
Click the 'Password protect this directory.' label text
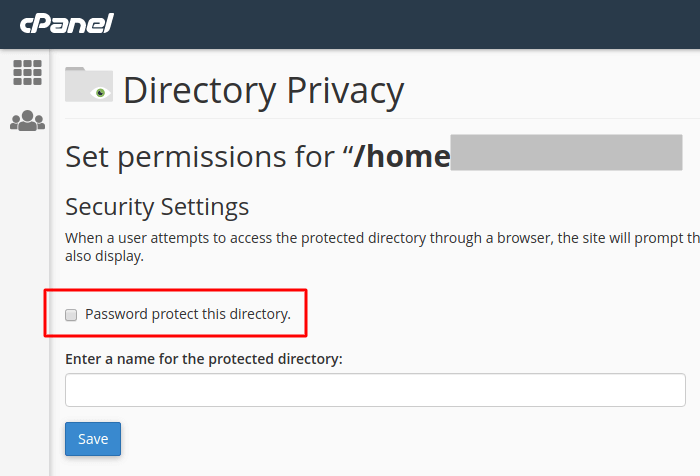coord(188,314)
